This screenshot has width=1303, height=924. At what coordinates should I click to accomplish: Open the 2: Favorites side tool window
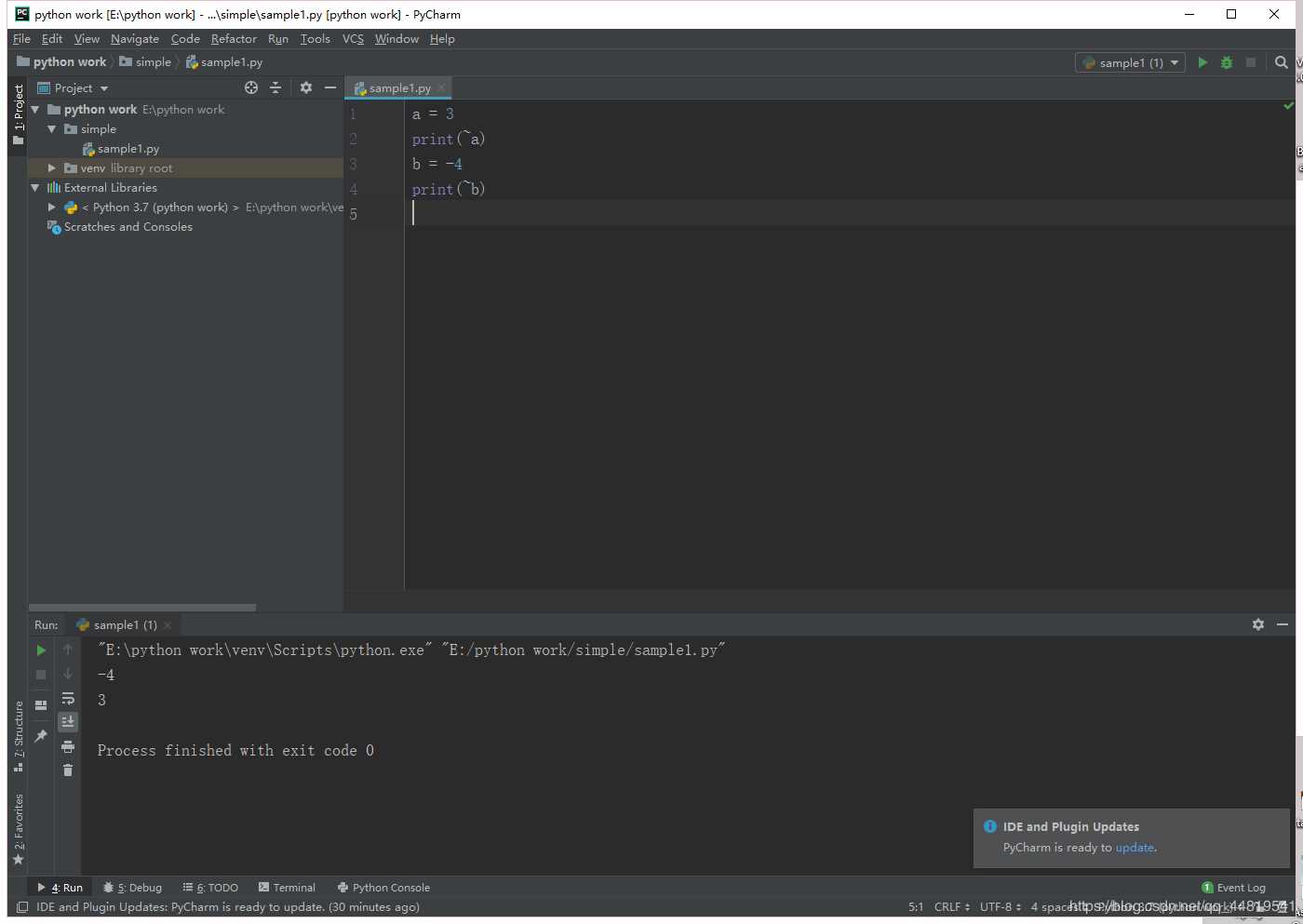[18, 829]
